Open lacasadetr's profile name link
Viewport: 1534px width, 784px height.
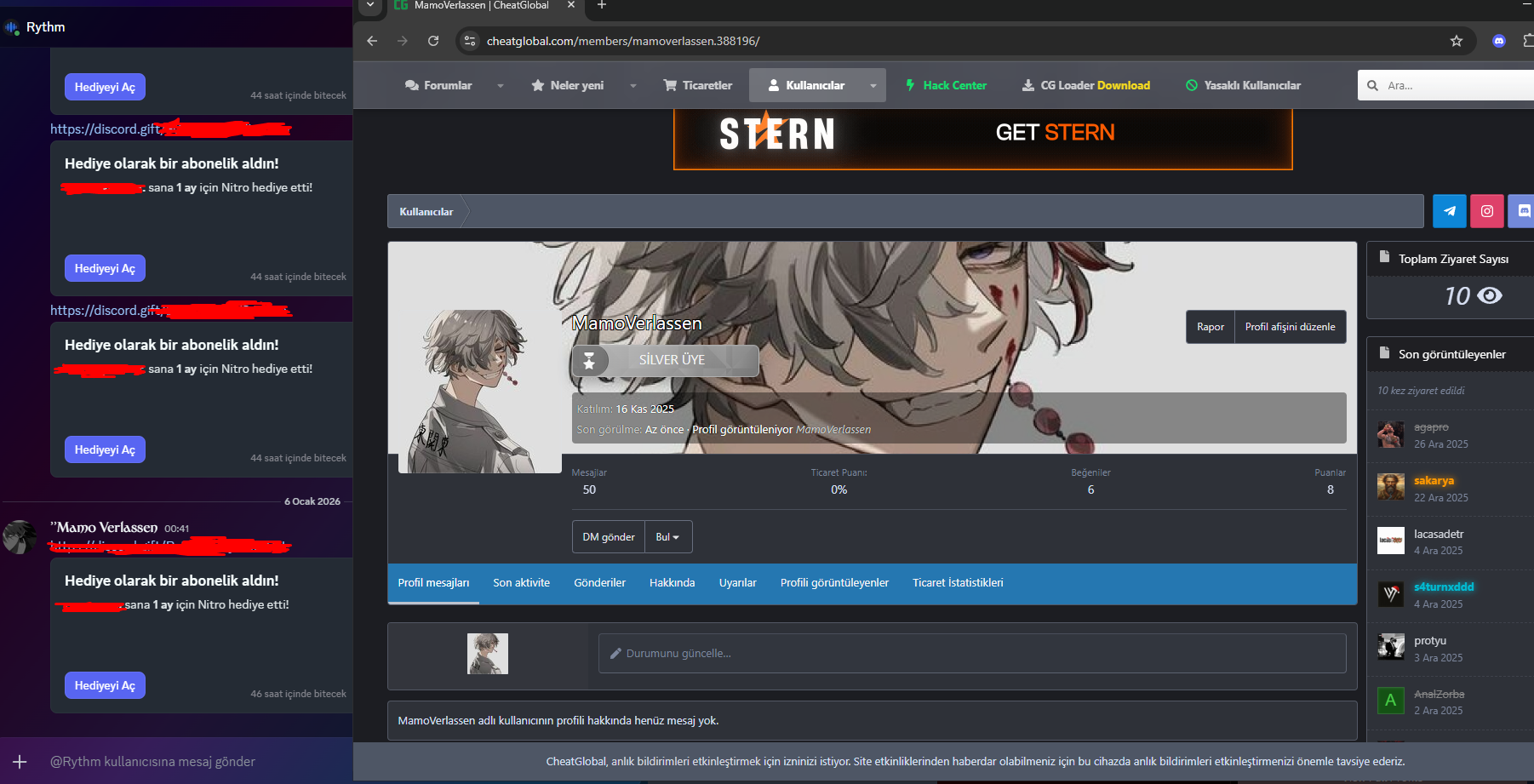click(1440, 535)
